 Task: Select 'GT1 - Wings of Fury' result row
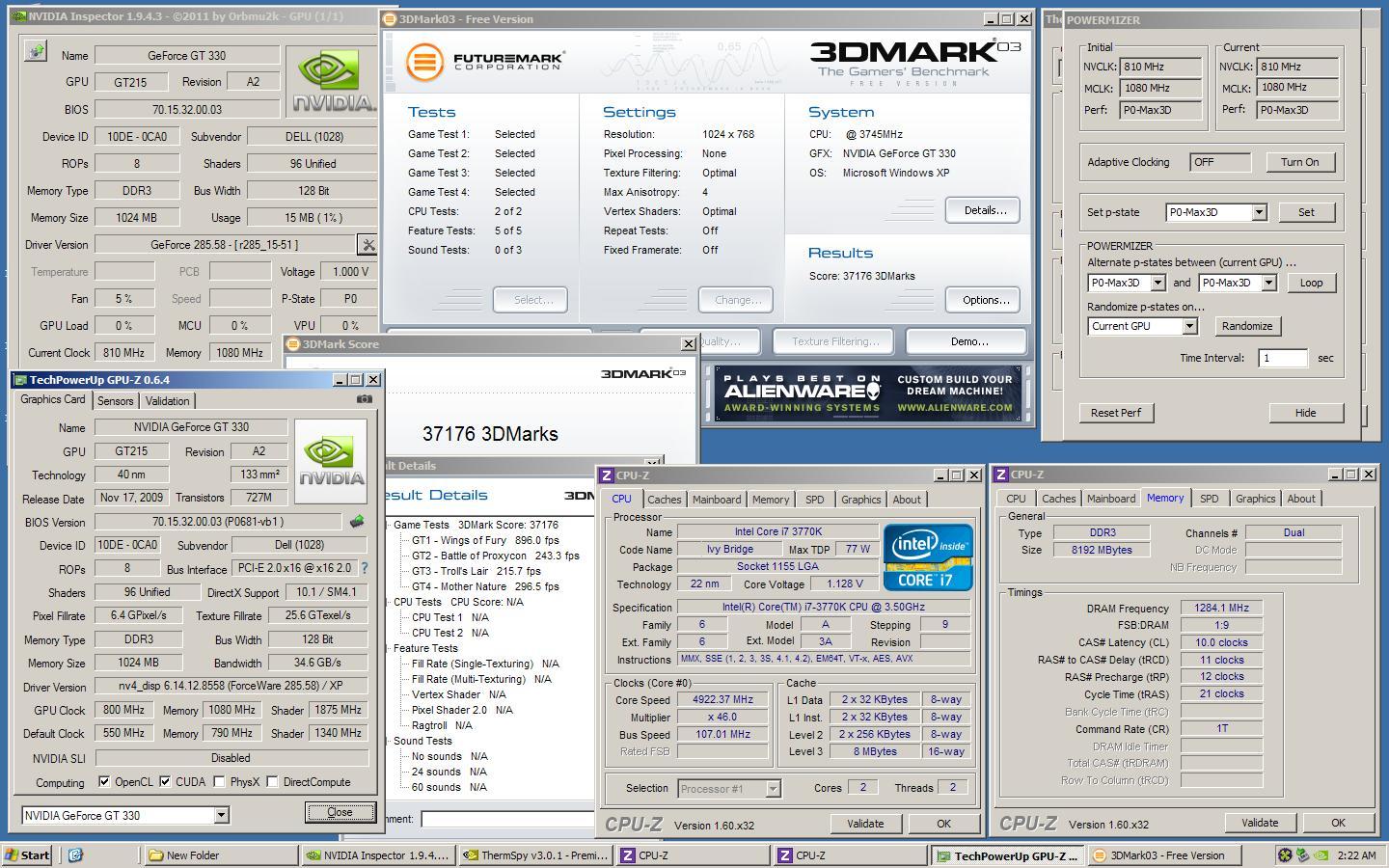pos(485,540)
